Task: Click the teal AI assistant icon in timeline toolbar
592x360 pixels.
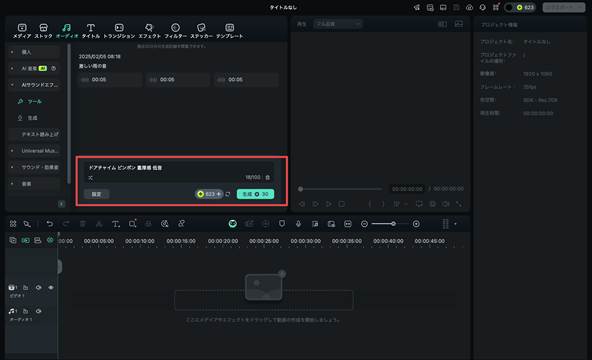Action: coord(233,224)
